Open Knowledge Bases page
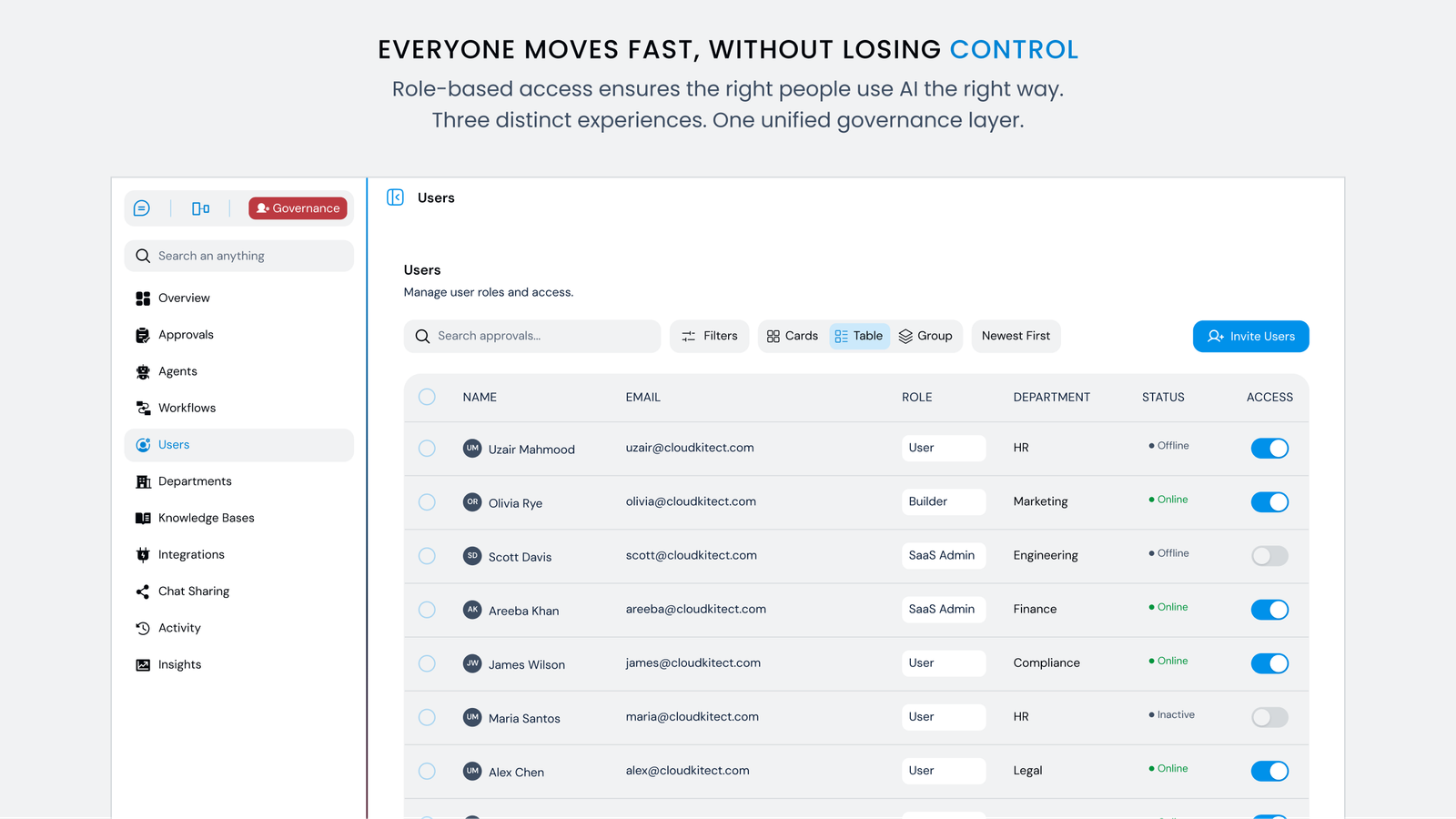Screen dimensions: 1456x819 coord(206,518)
